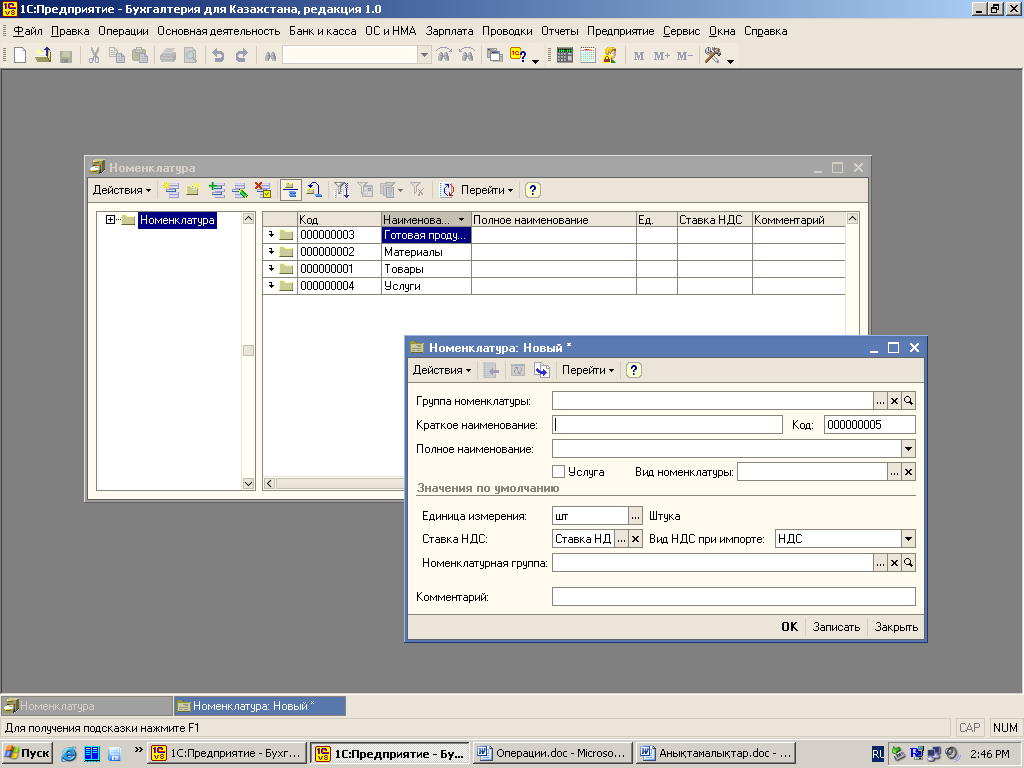Viewport: 1024px width, 768px height.
Task: Click tree panel vertical scrollbar down arrow
Action: [248, 483]
